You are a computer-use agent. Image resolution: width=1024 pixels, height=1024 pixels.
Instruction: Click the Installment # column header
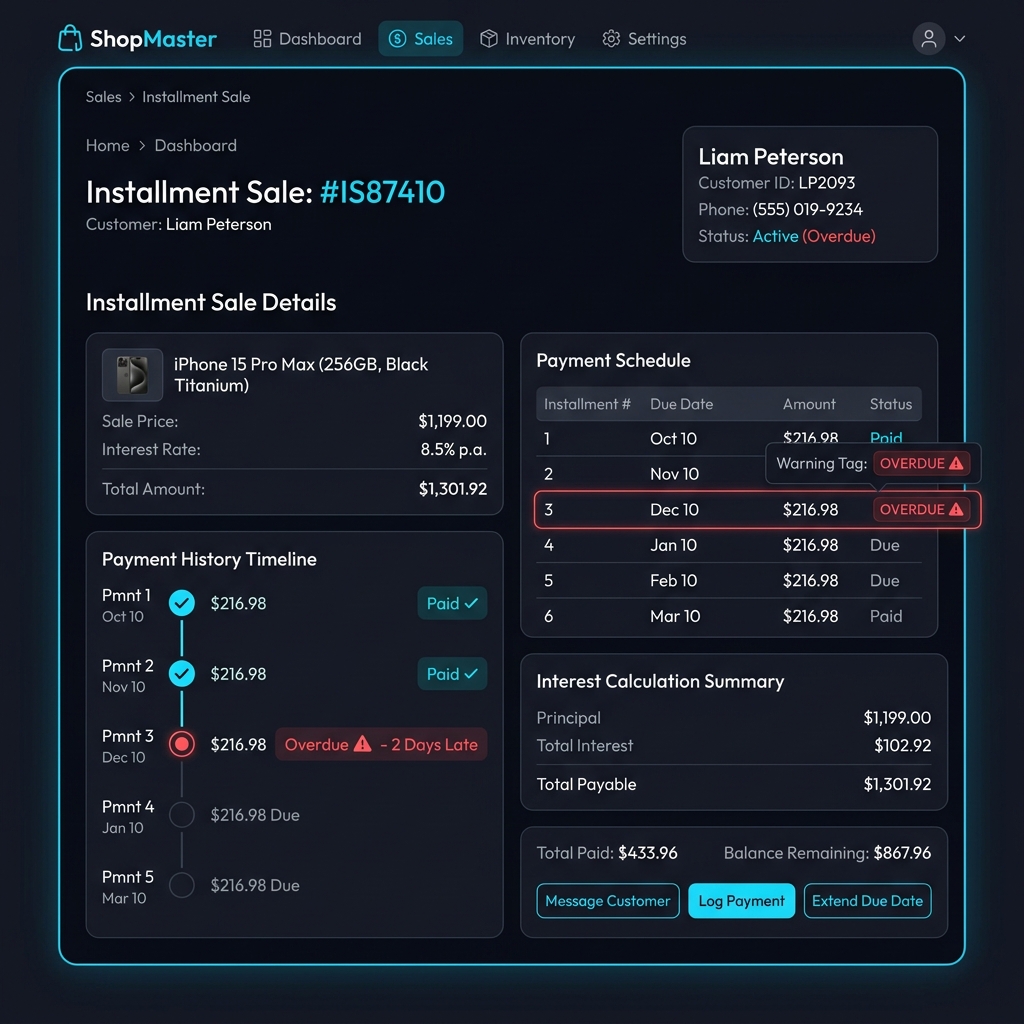pyautogui.click(x=587, y=404)
